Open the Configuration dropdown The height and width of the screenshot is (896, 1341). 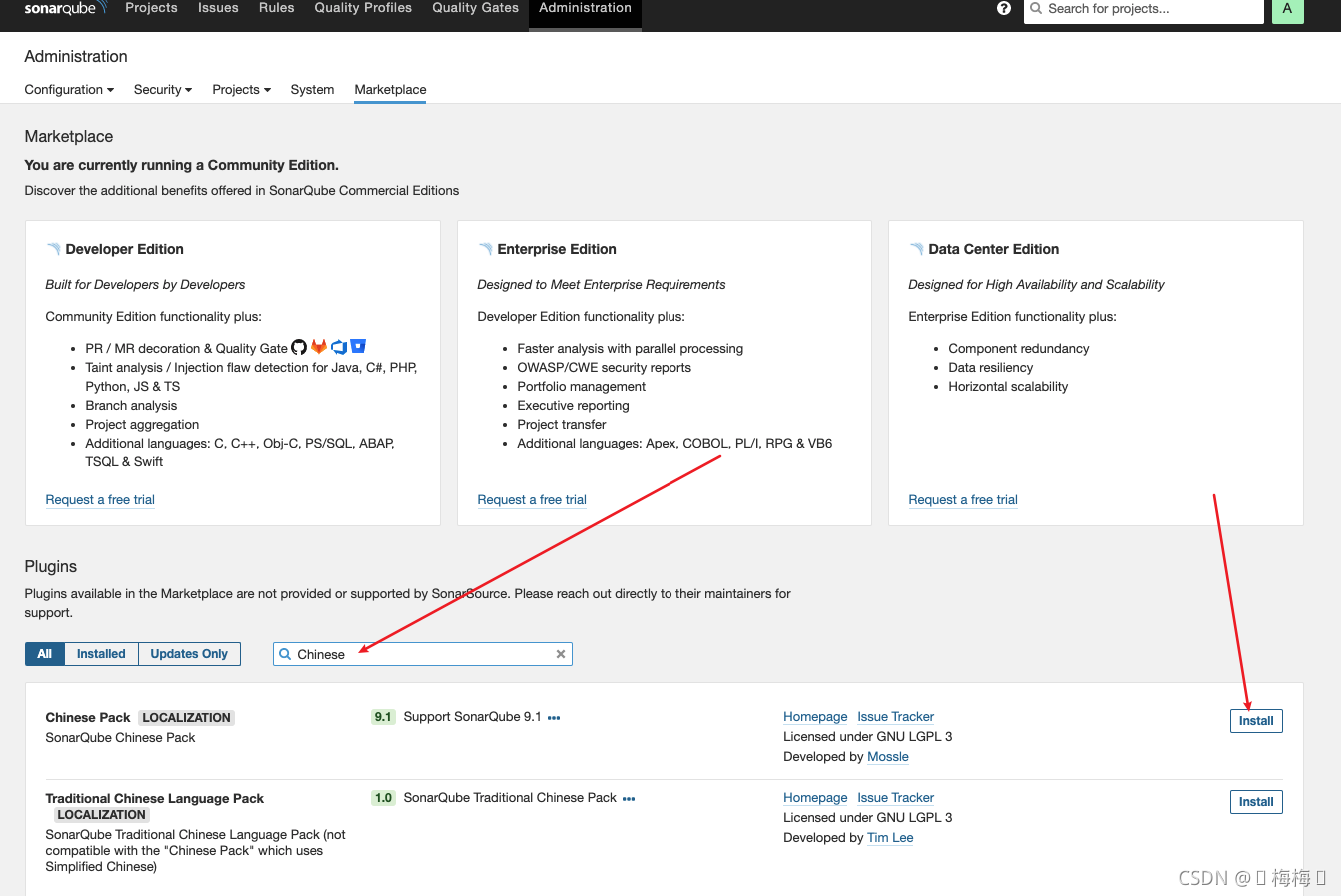pyautogui.click(x=69, y=90)
